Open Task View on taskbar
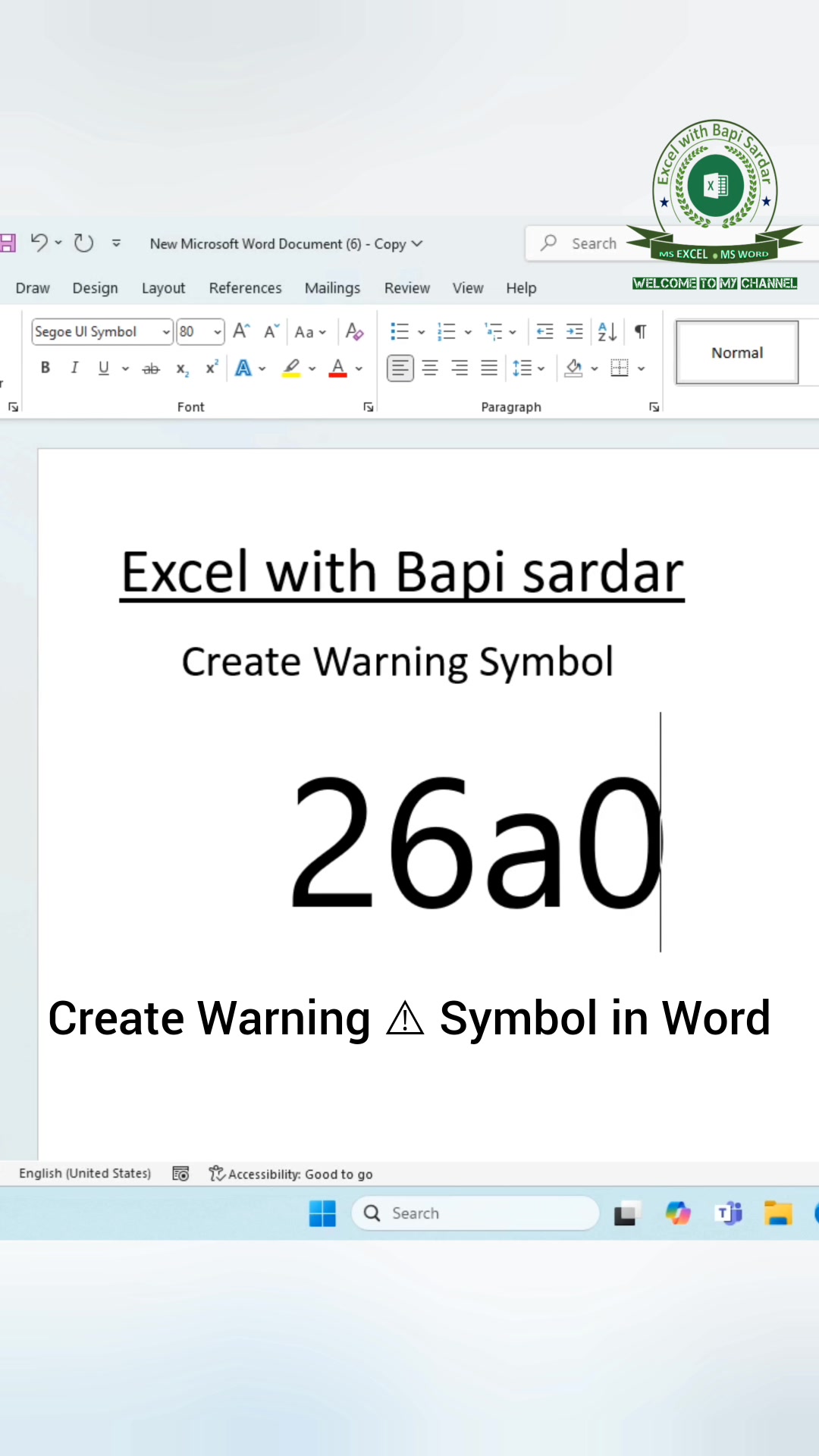The height and width of the screenshot is (1456, 819). 626,1213
